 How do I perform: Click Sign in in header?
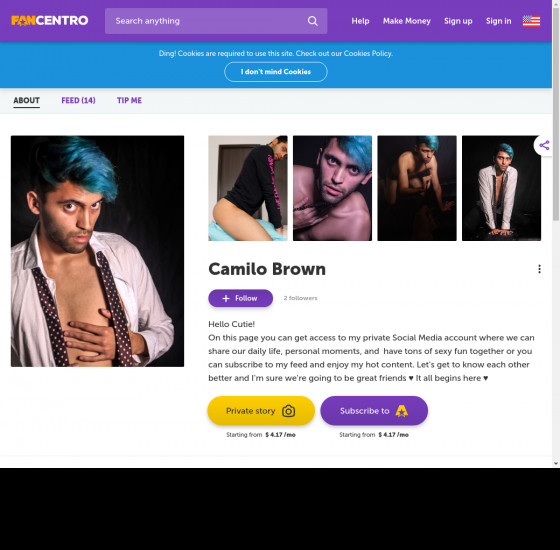(498, 21)
